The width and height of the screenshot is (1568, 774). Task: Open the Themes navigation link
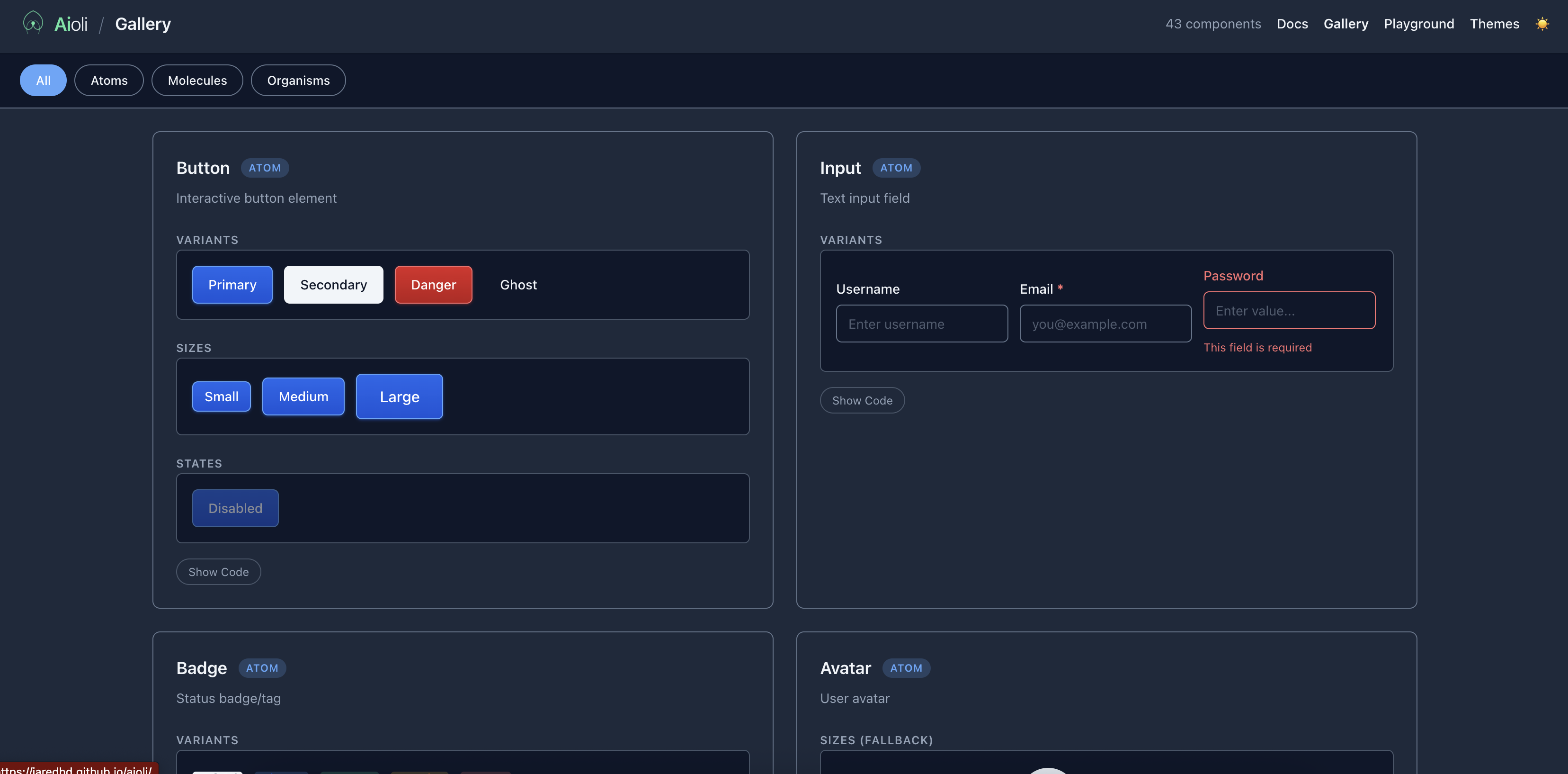click(x=1494, y=24)
